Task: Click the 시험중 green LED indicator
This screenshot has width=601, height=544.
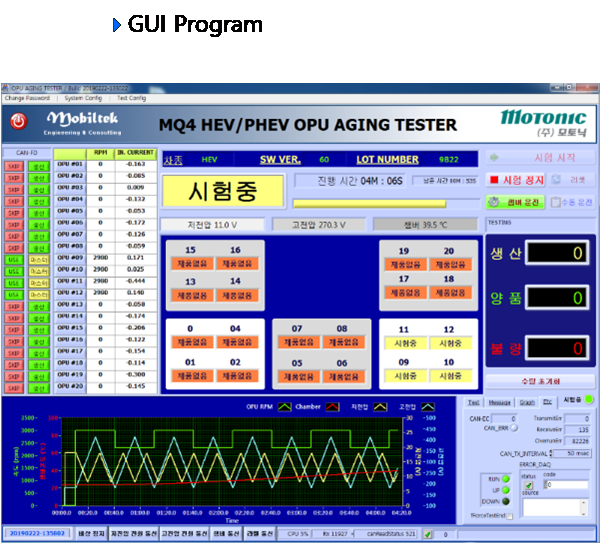Action: [x=589, y=399]
